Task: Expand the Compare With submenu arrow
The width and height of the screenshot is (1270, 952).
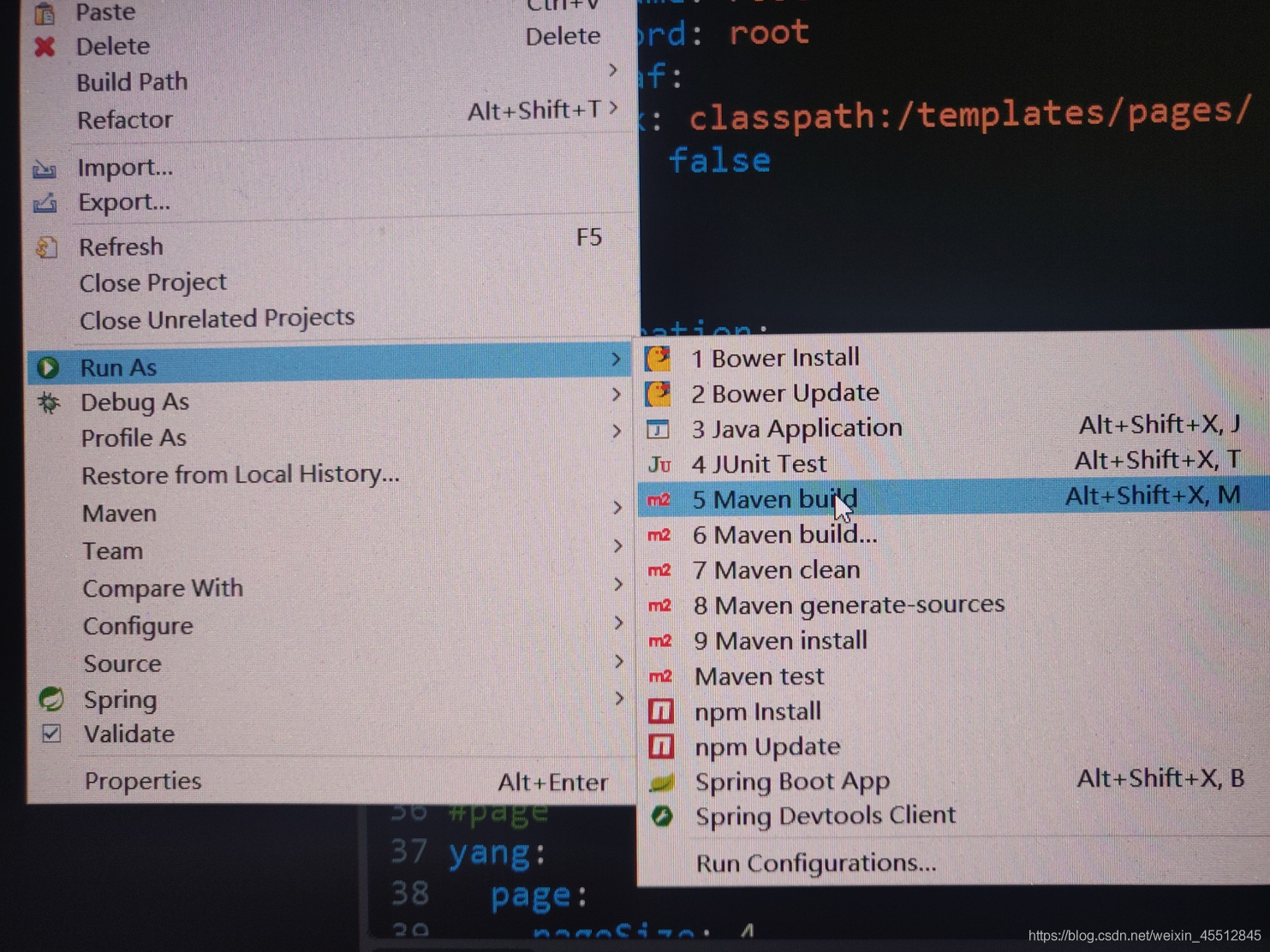Action: pos(618,585)
